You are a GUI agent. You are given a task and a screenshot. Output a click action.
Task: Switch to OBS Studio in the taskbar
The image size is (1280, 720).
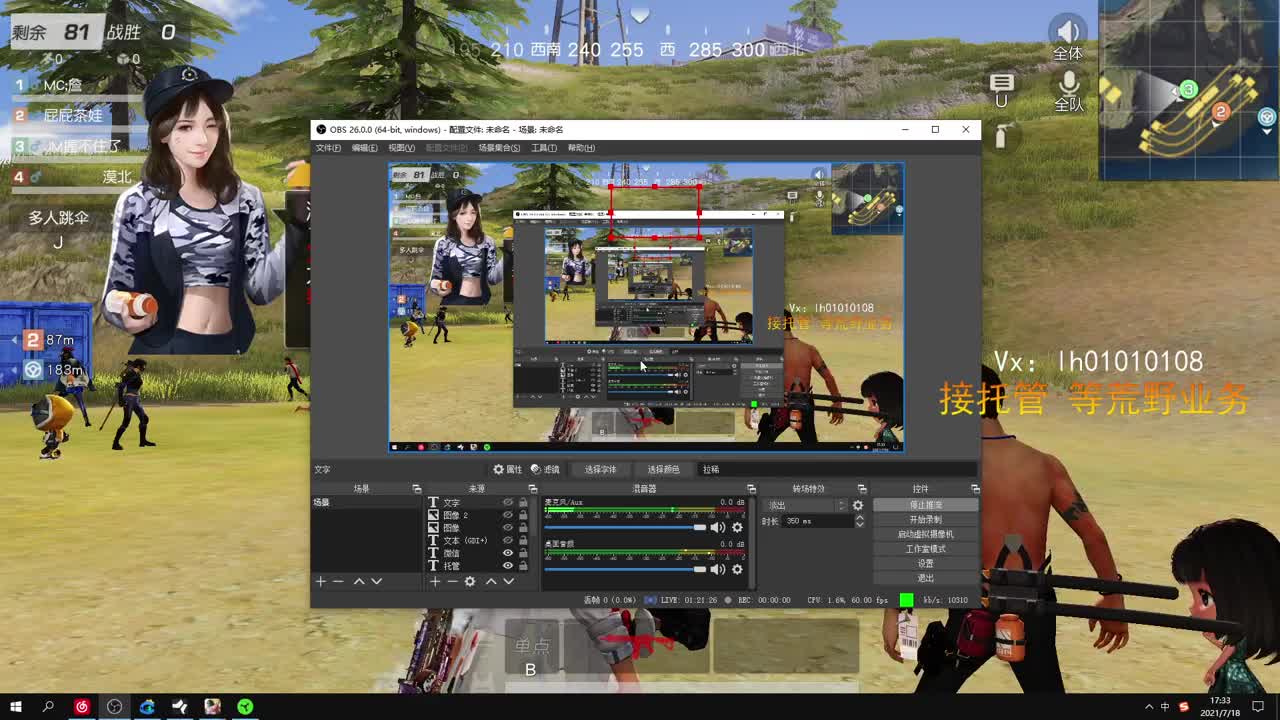click(x=115, y=707)
